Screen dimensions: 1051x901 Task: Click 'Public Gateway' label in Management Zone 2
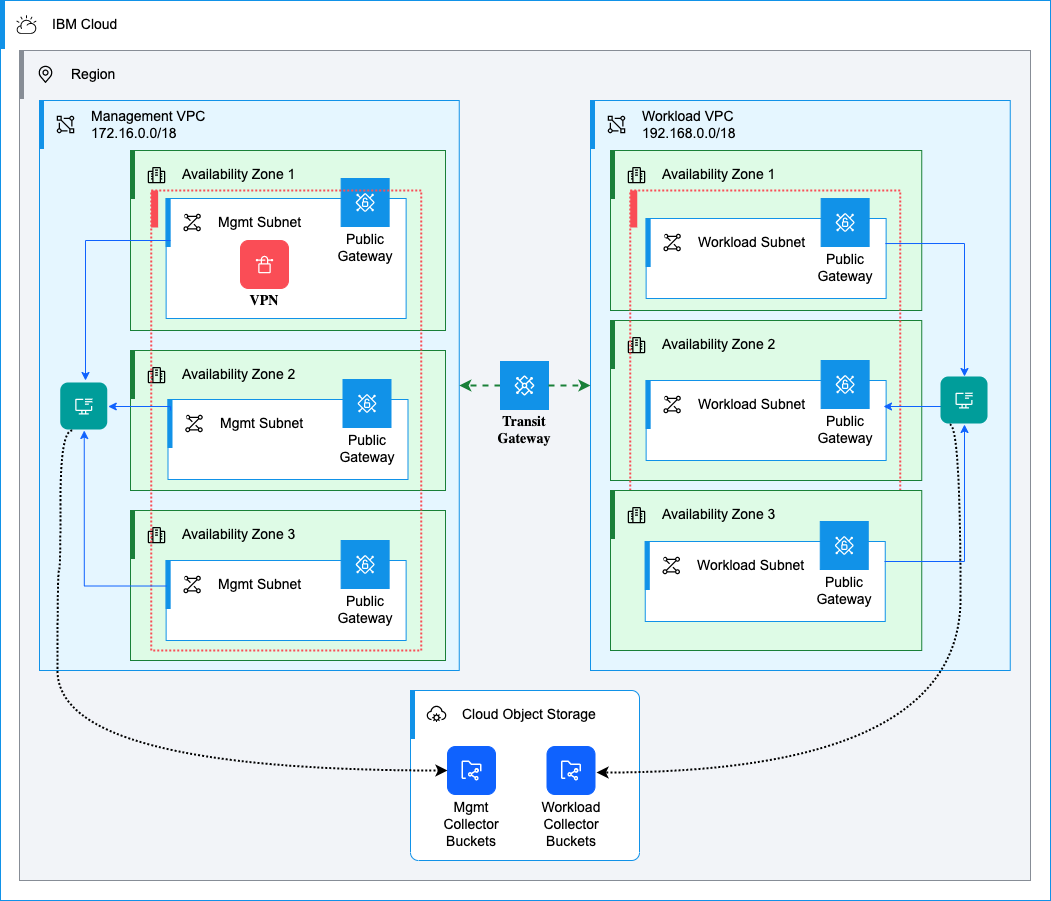tap(367, 449)
